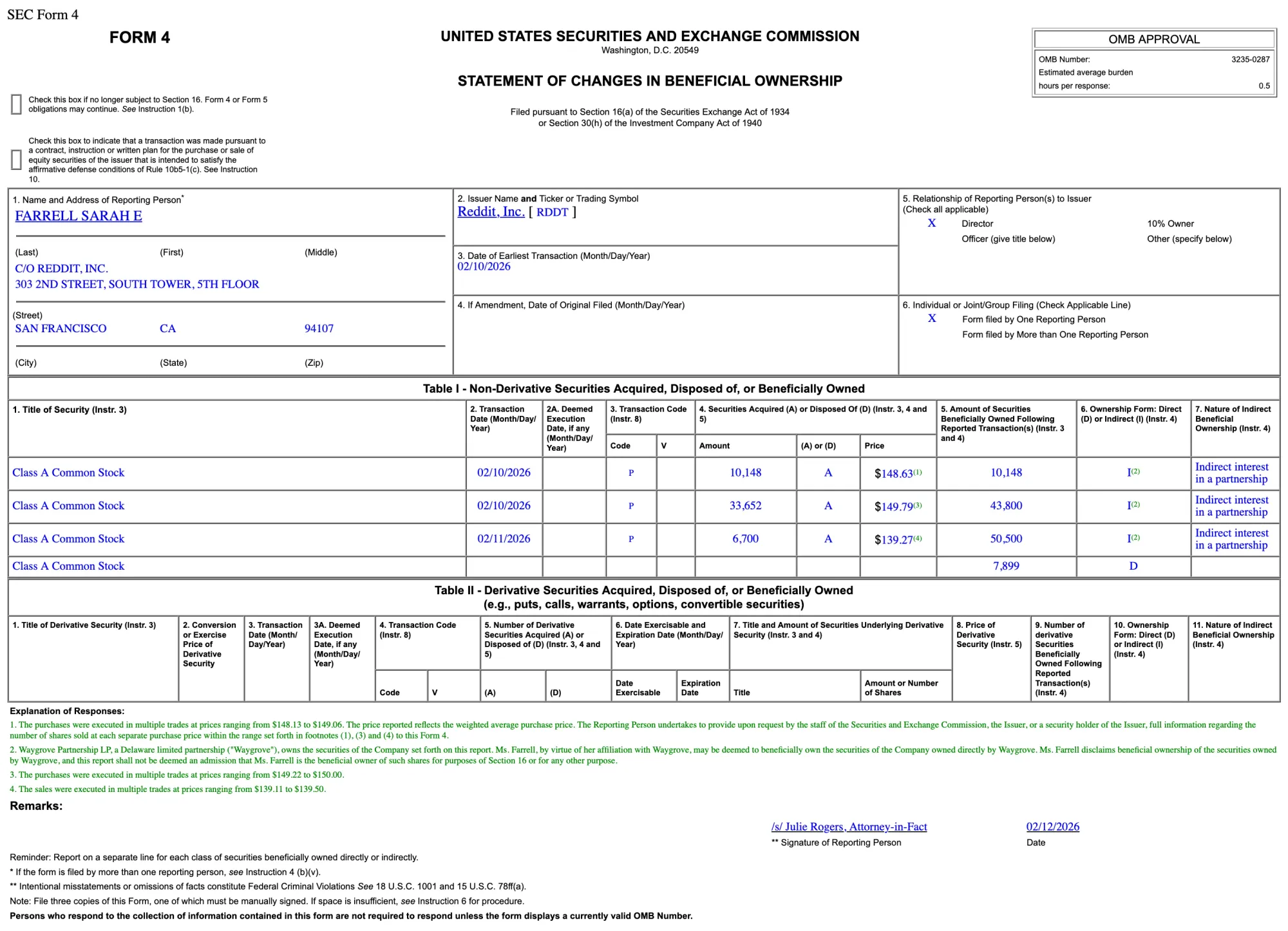1288x931 pixels.
Task: Click the earliest transaction date 02/10/2026
Action: pos(484,267)
